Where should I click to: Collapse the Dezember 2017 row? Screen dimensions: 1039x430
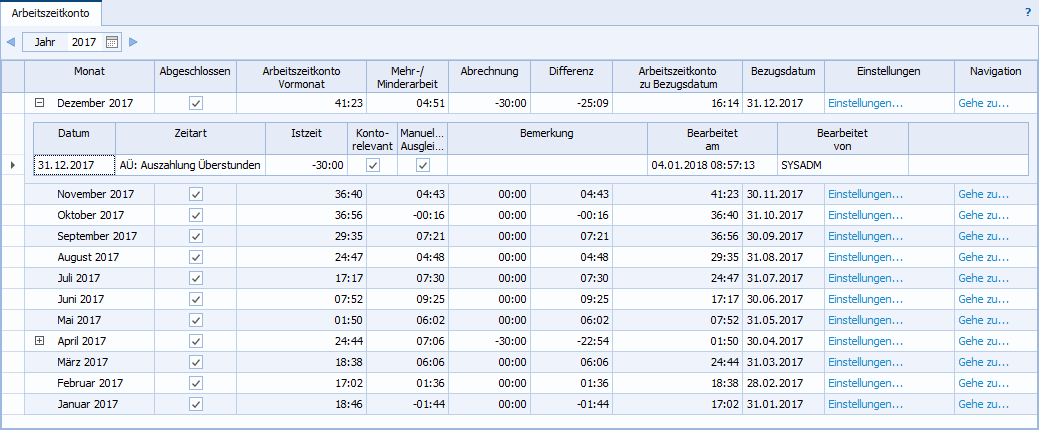click(40, 103)
